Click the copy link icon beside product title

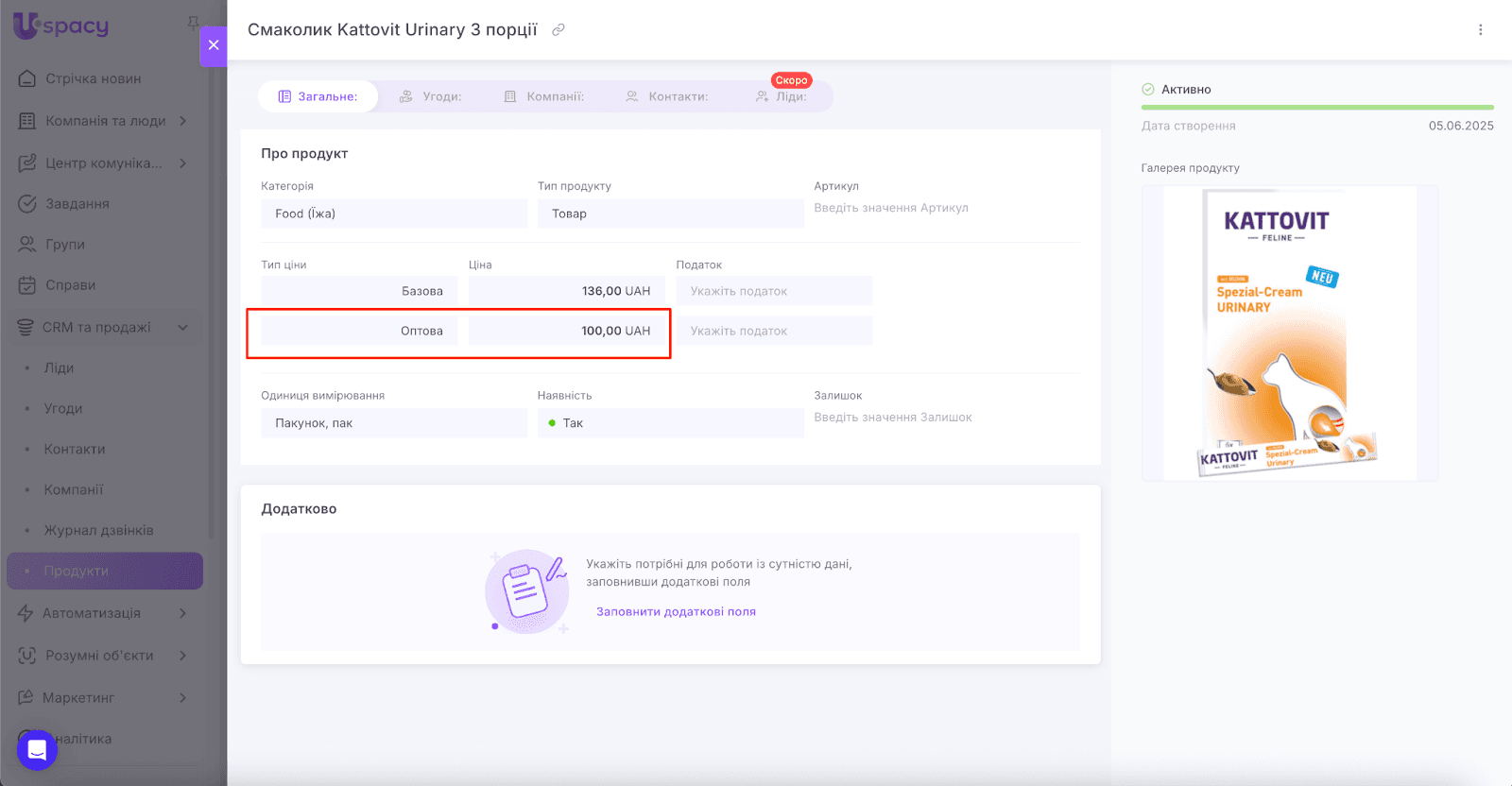pyautogui.click(x=558, y=30)
